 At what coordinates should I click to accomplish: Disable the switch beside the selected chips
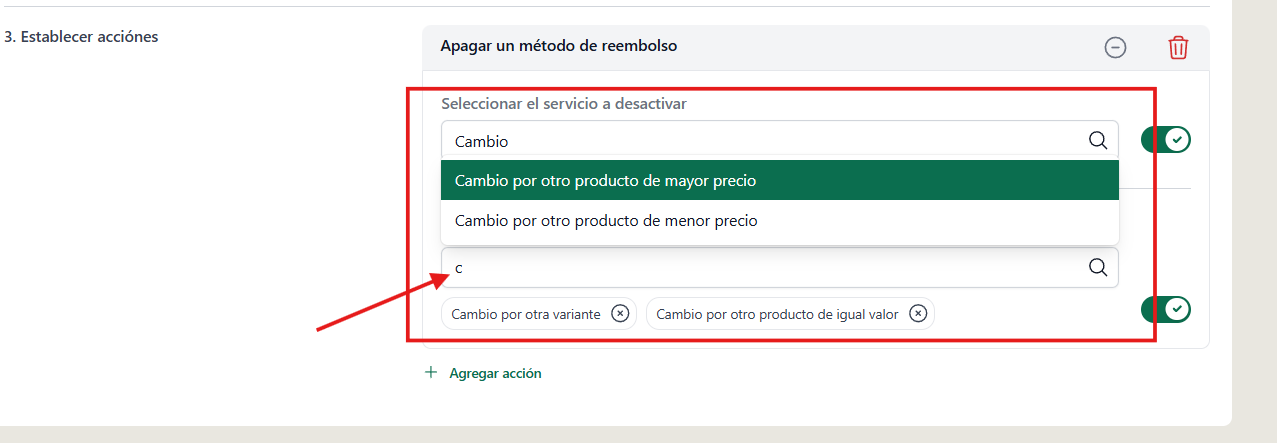tap(1166, 310)
